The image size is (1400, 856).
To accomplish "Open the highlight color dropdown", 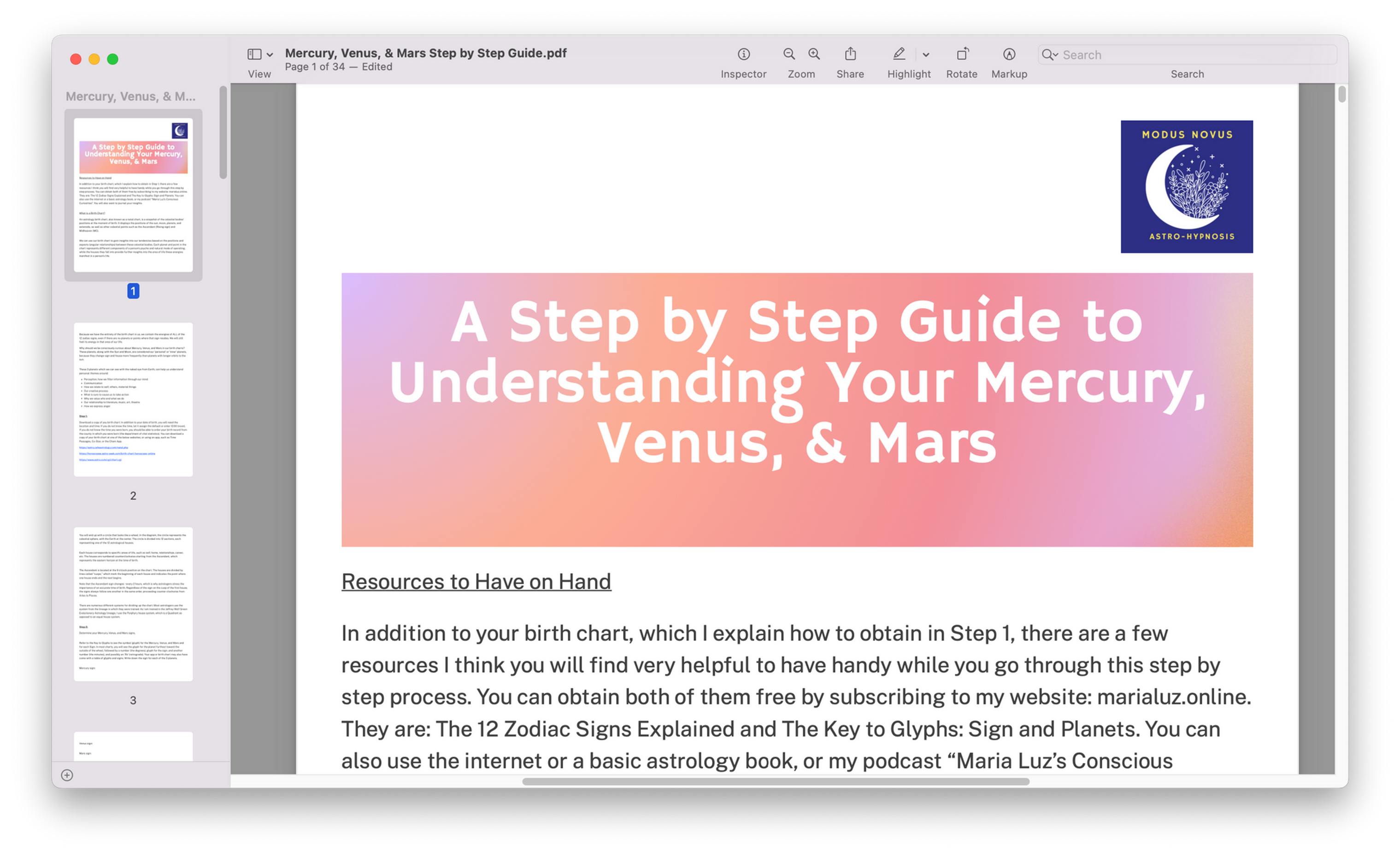I will coord(926,54).
